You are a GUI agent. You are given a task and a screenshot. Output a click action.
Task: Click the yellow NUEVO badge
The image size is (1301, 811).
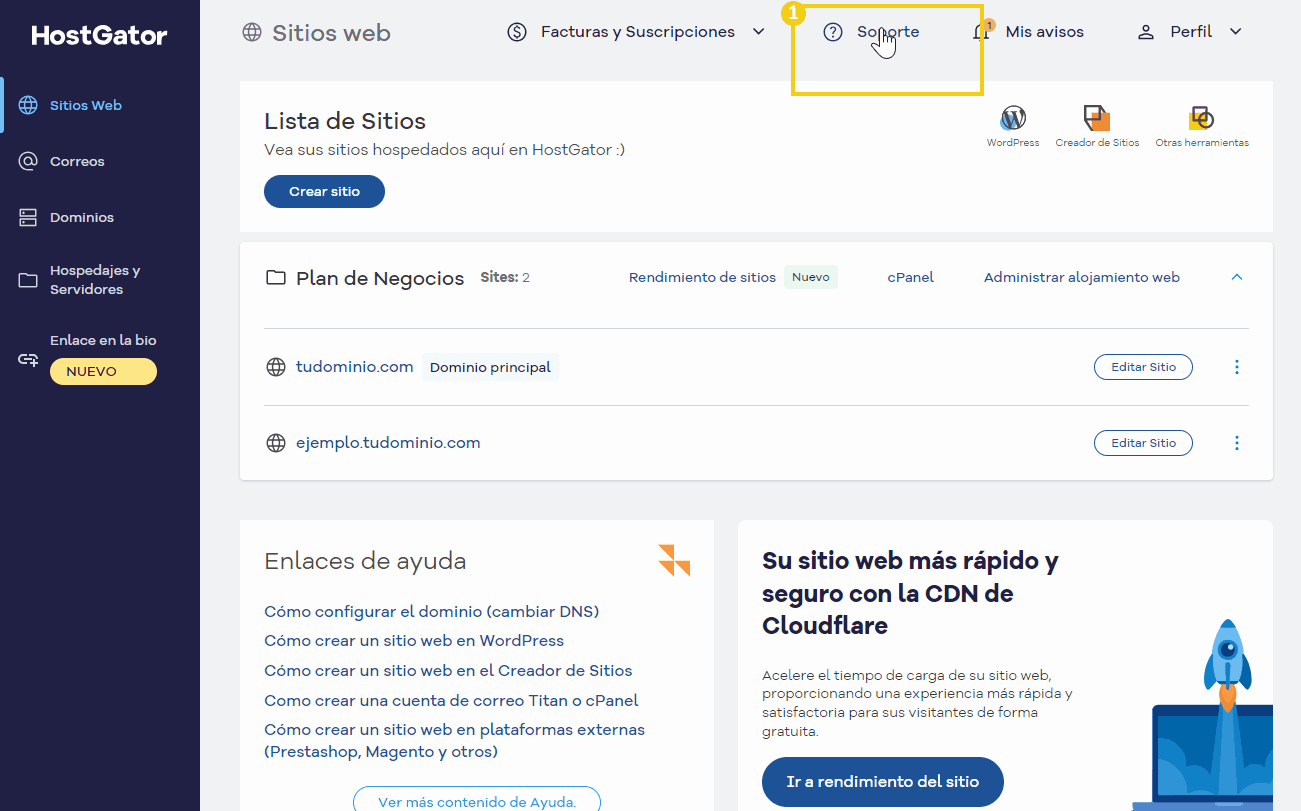coord(103,372)
